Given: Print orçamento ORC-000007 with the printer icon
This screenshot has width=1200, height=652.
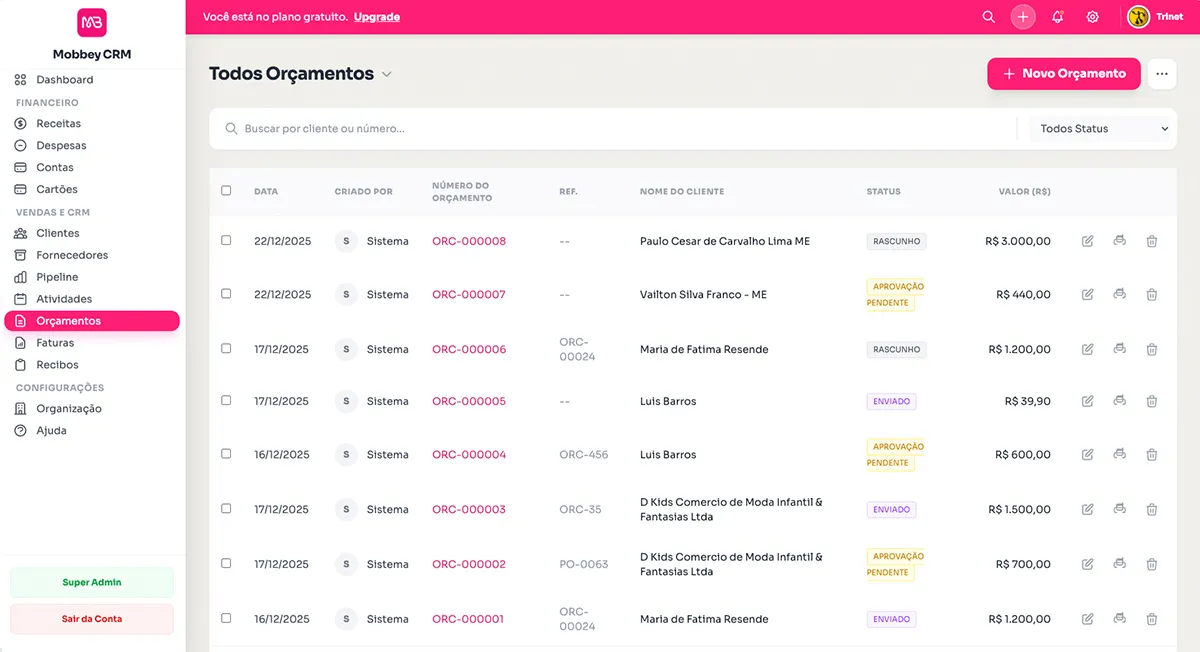Looking at the screenshot, I should pos(1119,294).
